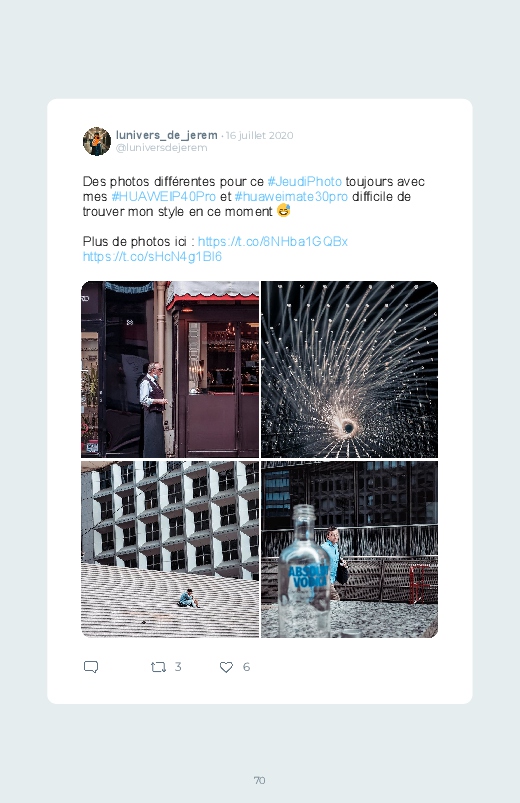This screenshot has width=520, height=803.
Task: Open the #huaweimate30pro hashtag link
Action: point(291,197)
